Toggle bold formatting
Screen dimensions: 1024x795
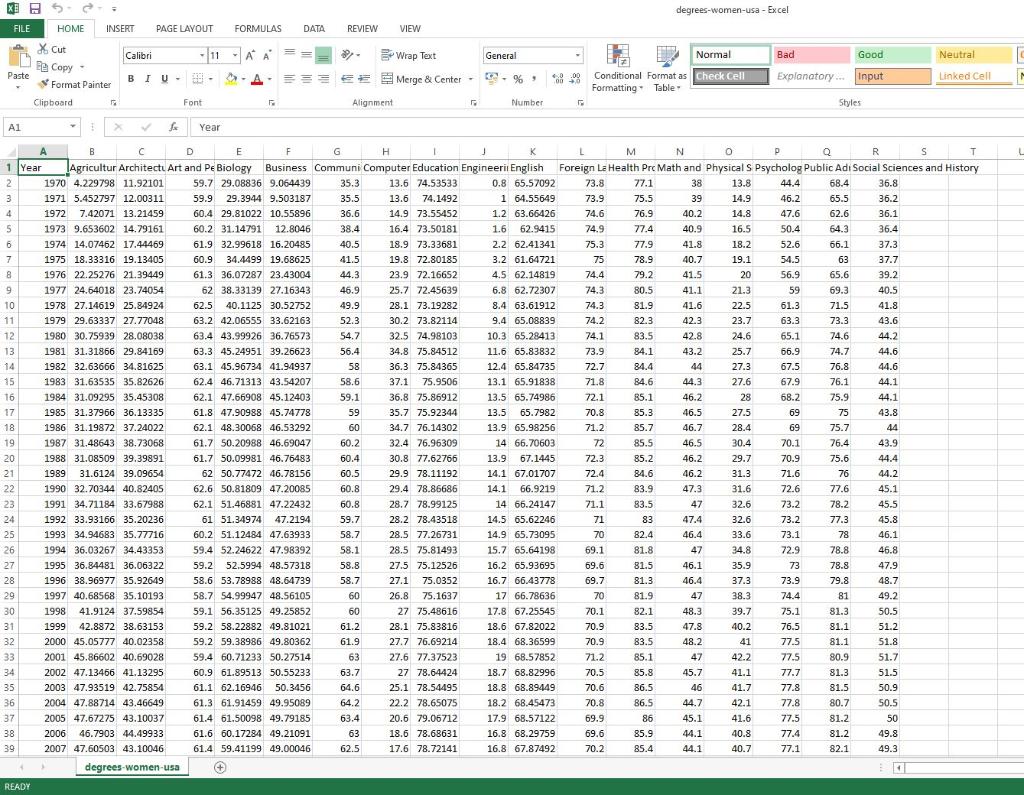tap(131, 78)
